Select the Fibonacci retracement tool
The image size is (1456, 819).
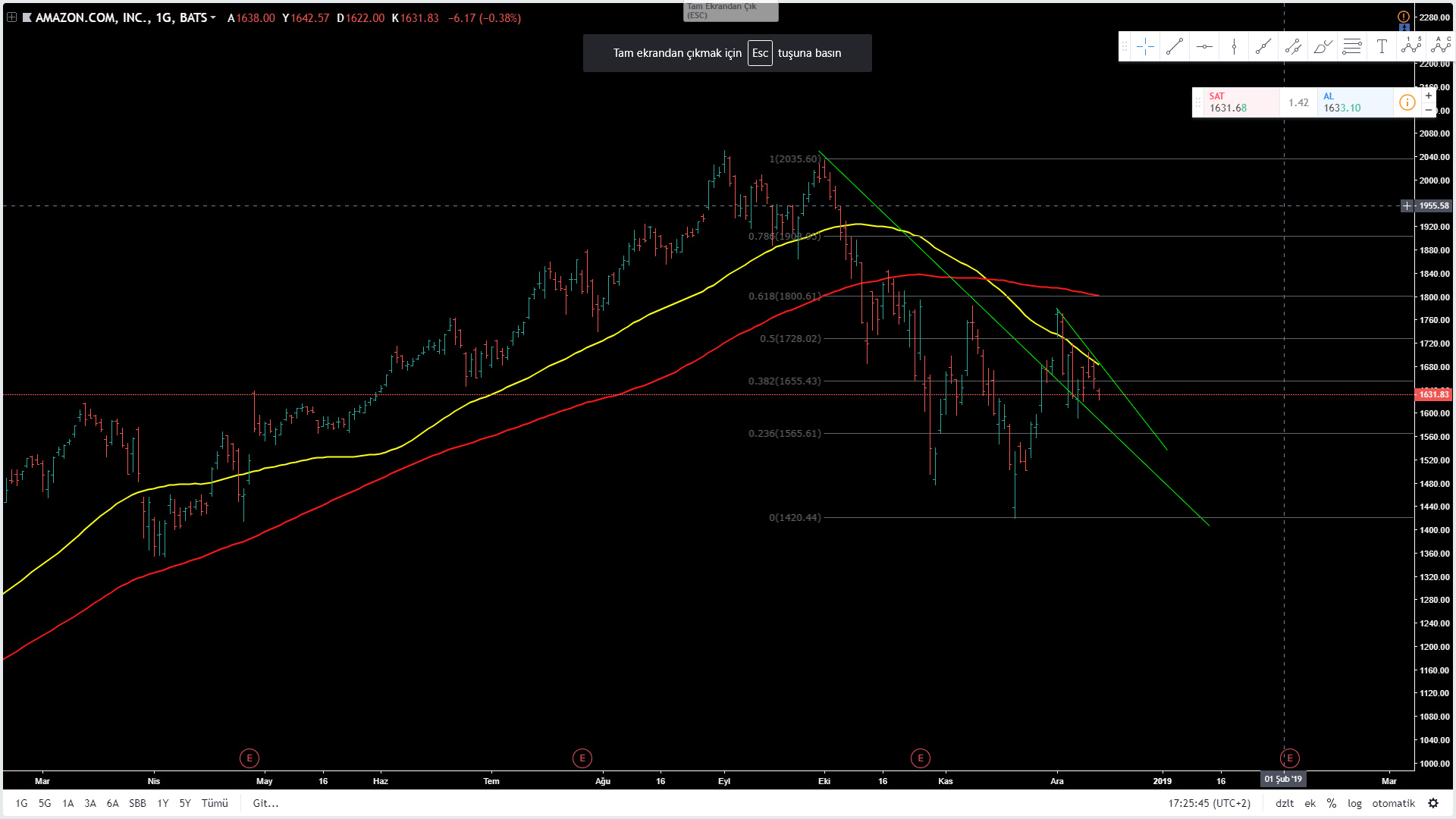1352,47
